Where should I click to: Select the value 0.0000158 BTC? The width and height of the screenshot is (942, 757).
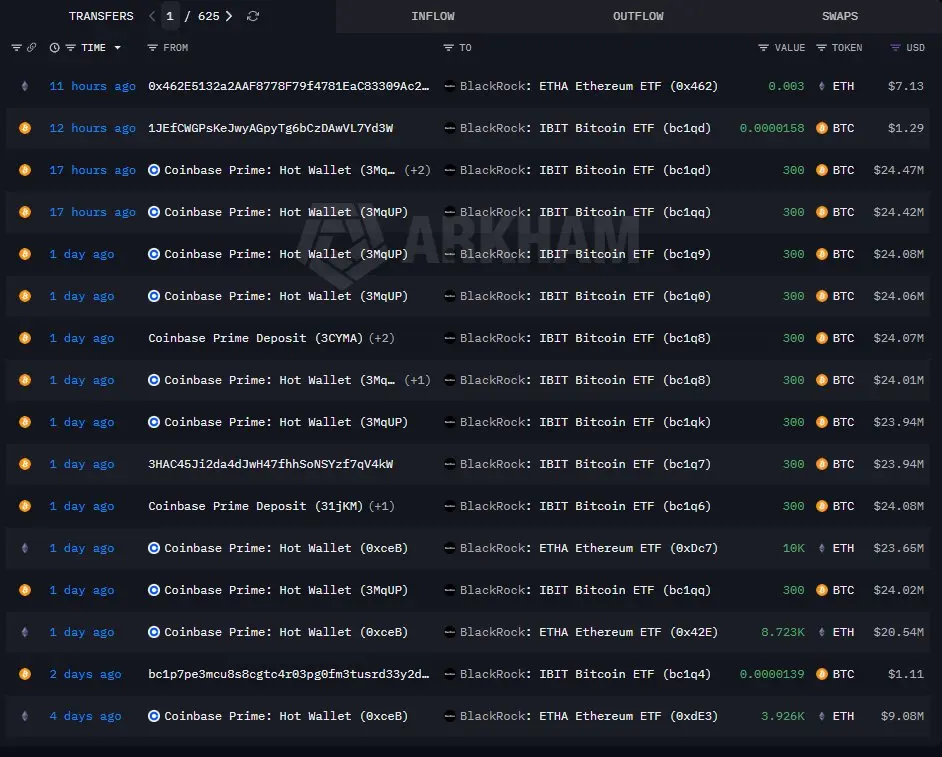pyautogui.click(x=772, y=128)
